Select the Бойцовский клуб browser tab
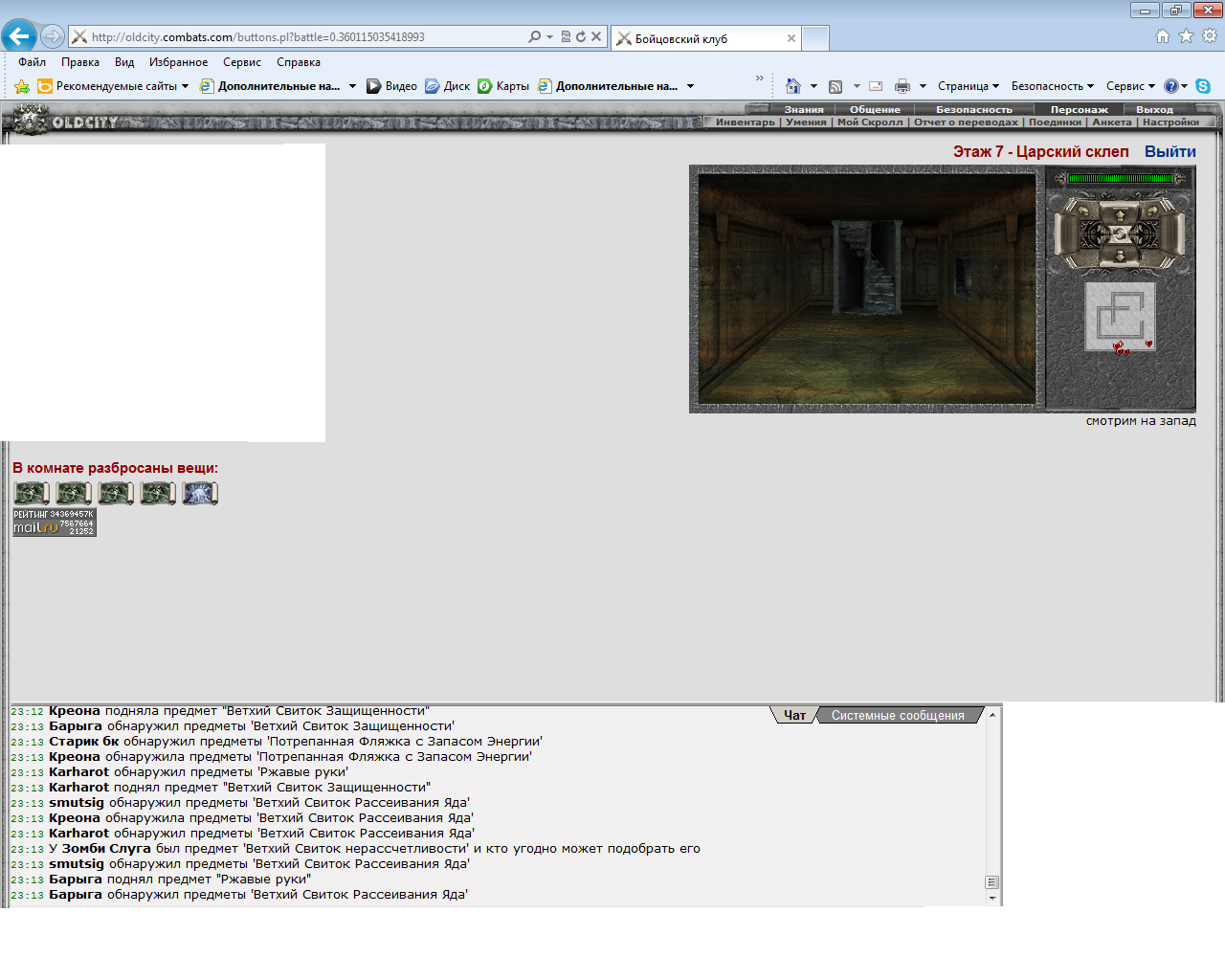1225x980 pixels. click(705, 38)
